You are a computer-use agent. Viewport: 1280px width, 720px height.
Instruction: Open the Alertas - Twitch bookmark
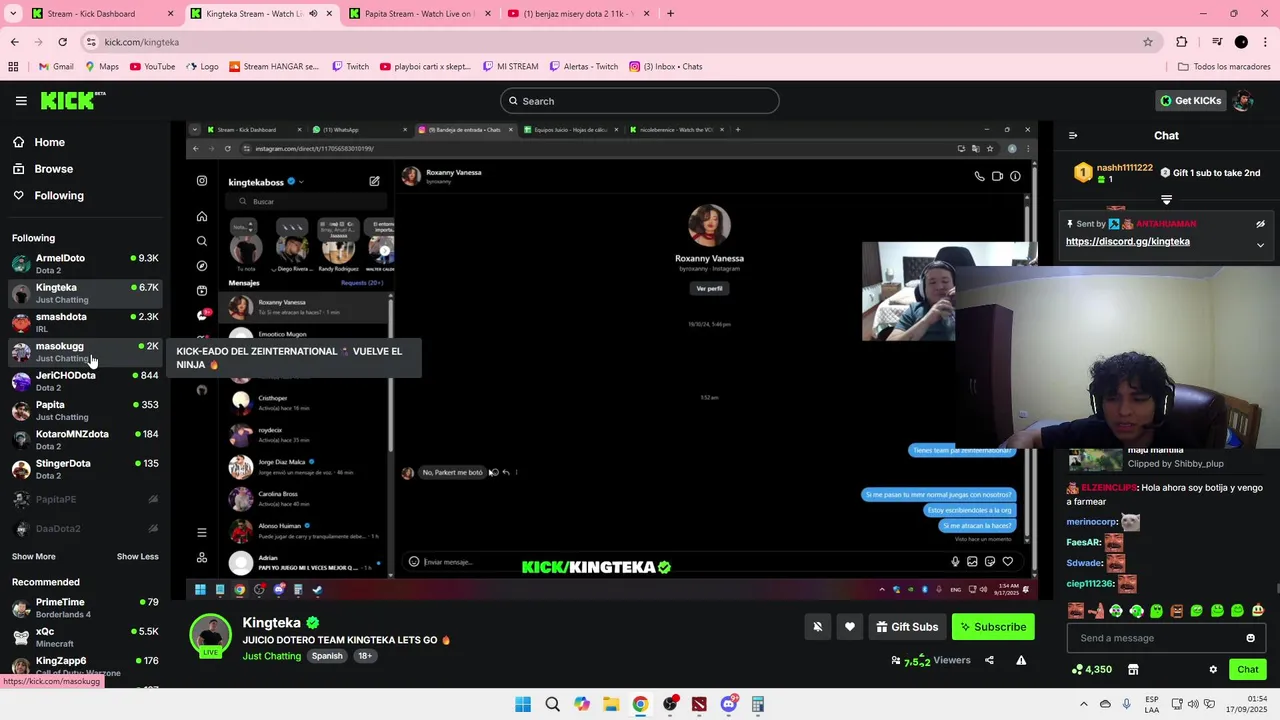(x=583, y=67)
